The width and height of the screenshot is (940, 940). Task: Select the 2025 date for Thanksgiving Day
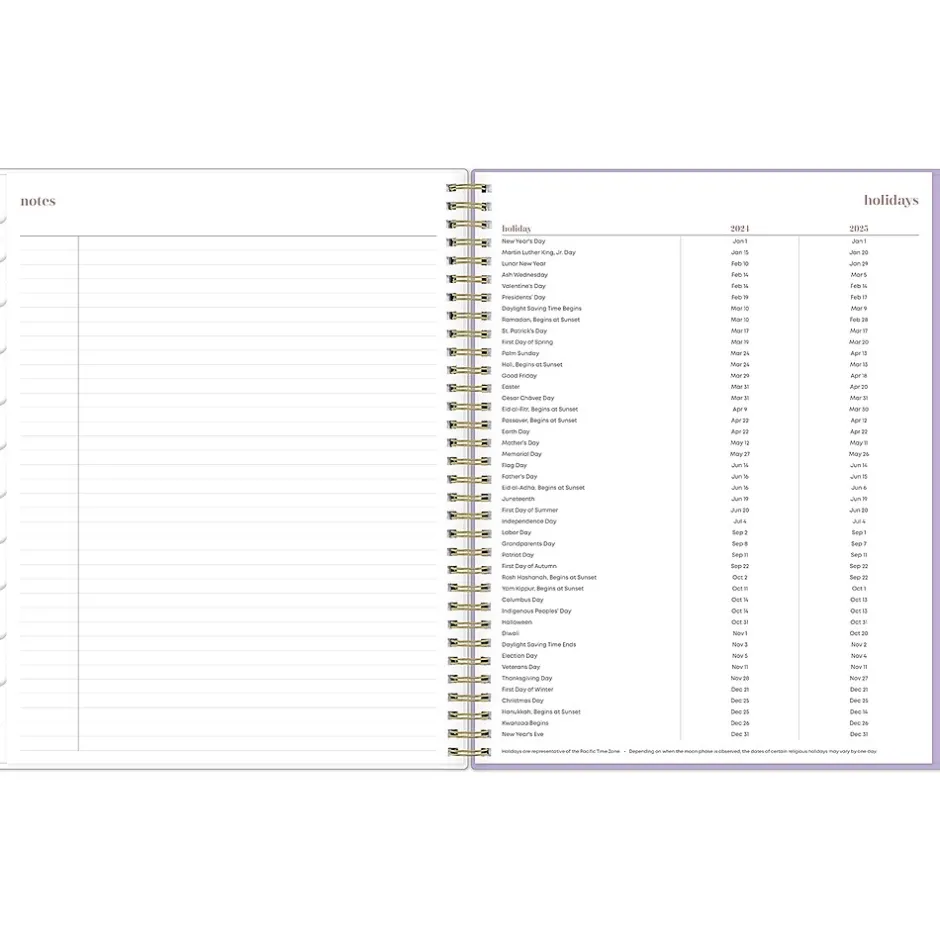pyautogui.click(x=858, y=678)
